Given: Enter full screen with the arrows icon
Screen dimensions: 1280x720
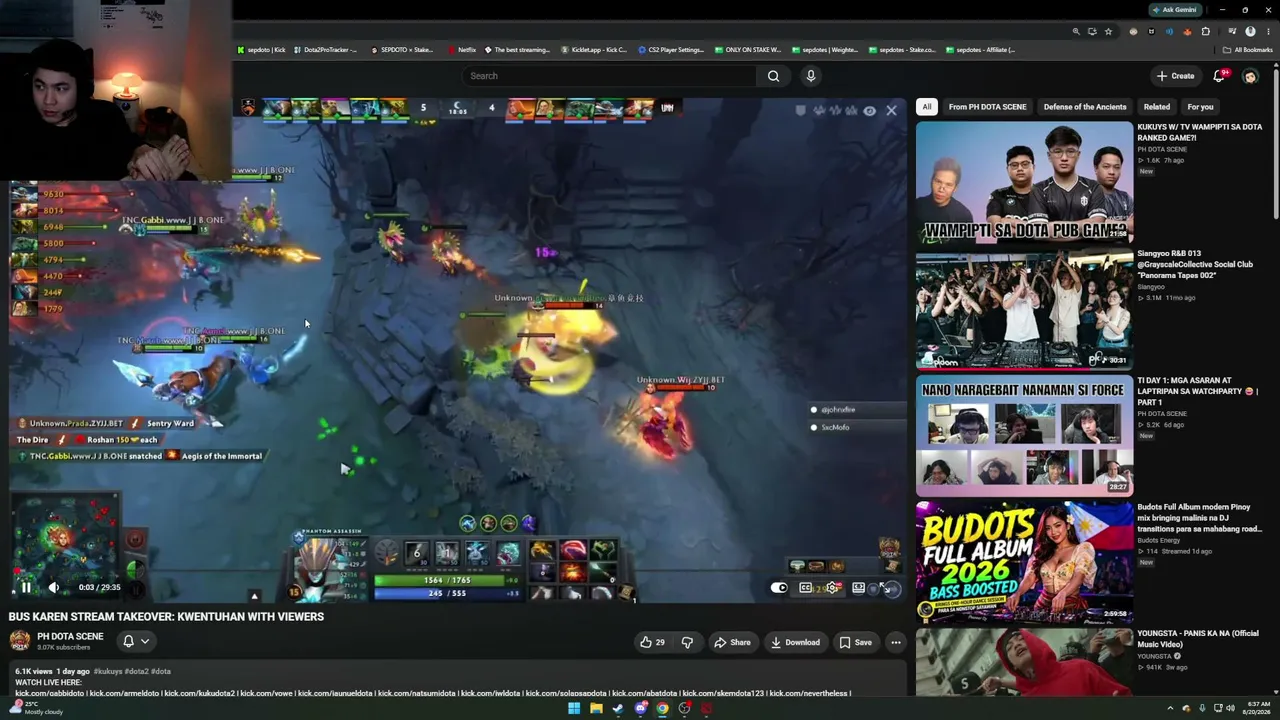Looking at the screenshot, I should point(887,588).
